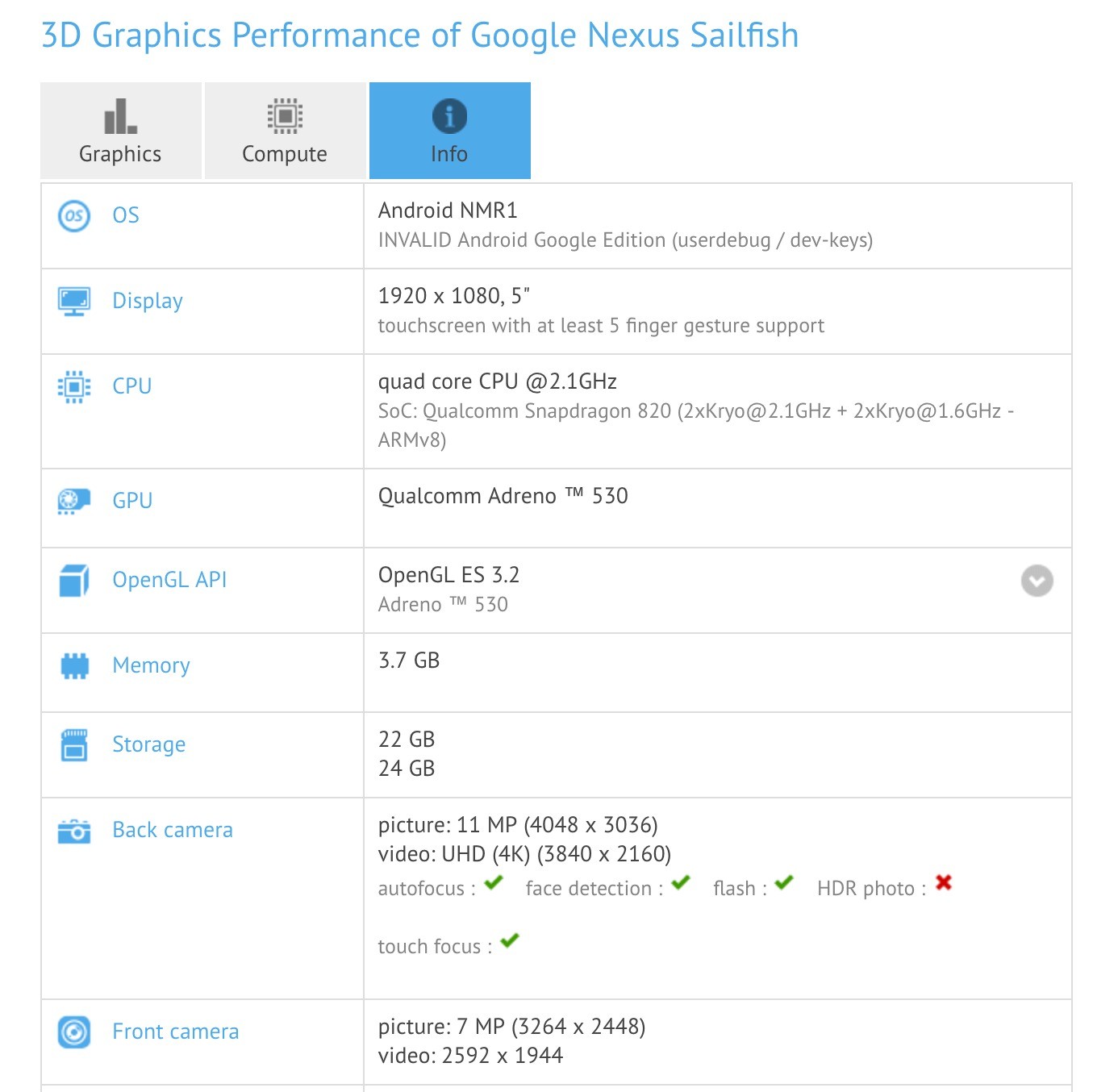Open the Compute tab

(x=285, y=130)
